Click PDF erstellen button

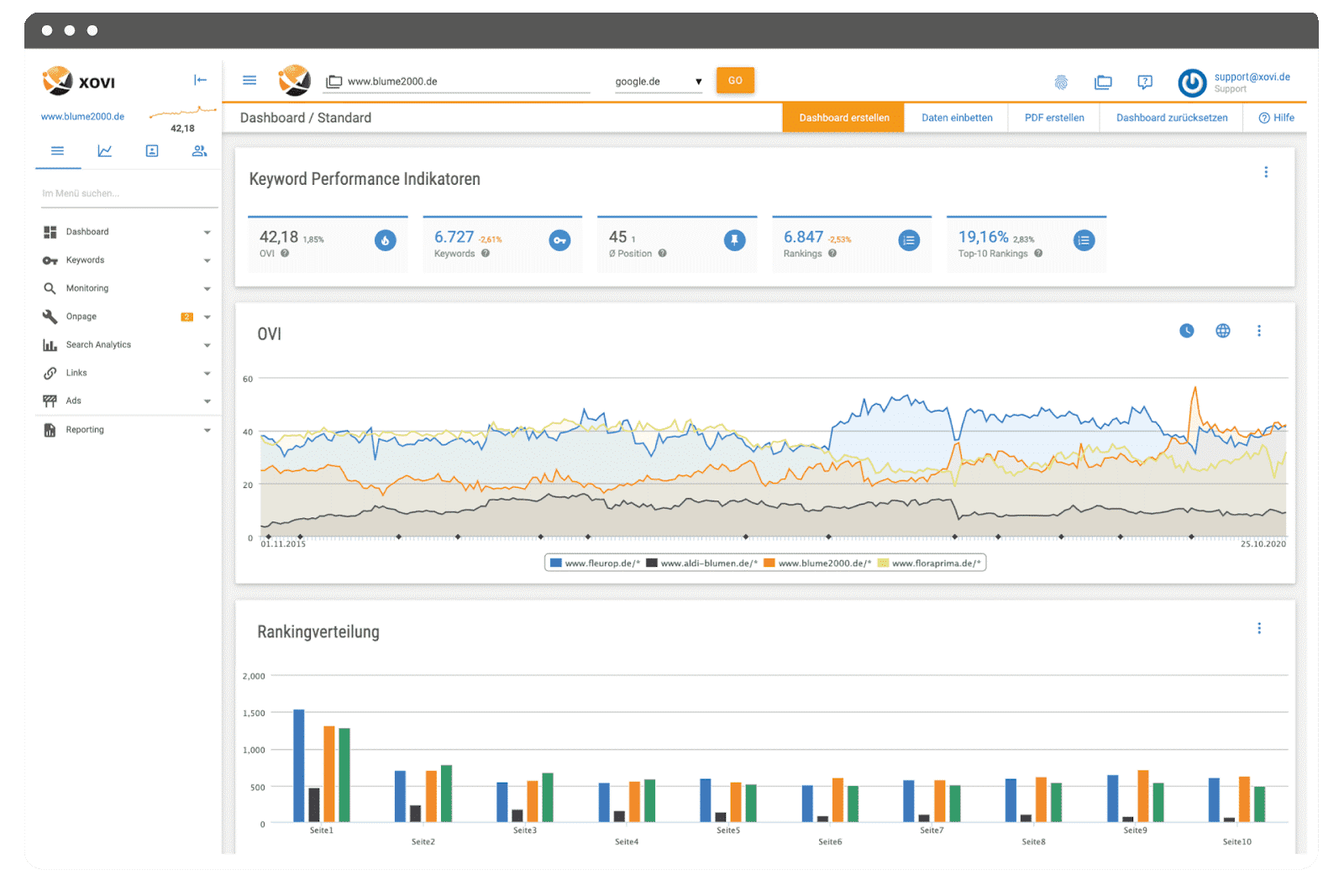(1054, 118)
